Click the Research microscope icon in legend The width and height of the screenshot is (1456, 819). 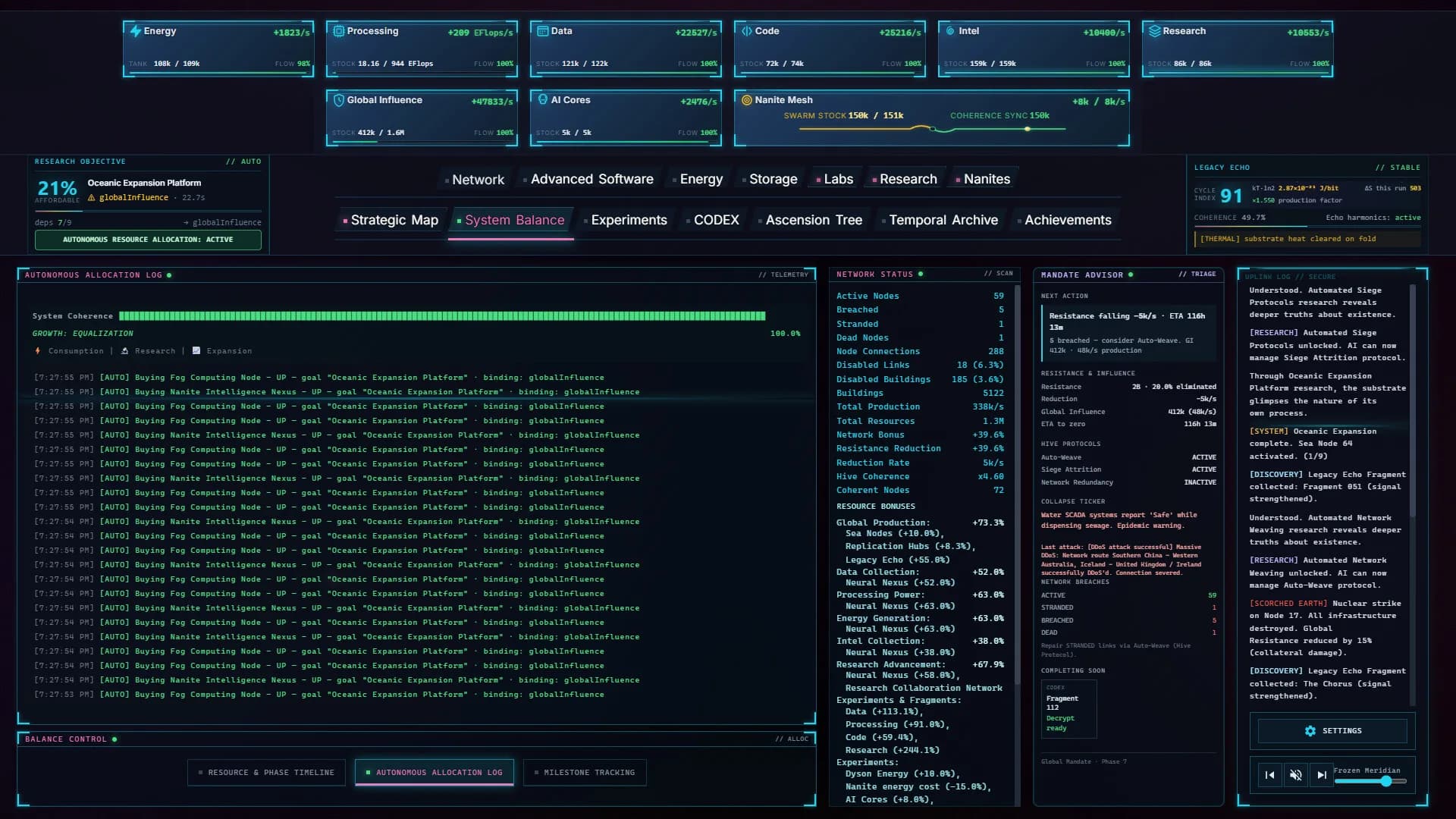coord(125,350)
